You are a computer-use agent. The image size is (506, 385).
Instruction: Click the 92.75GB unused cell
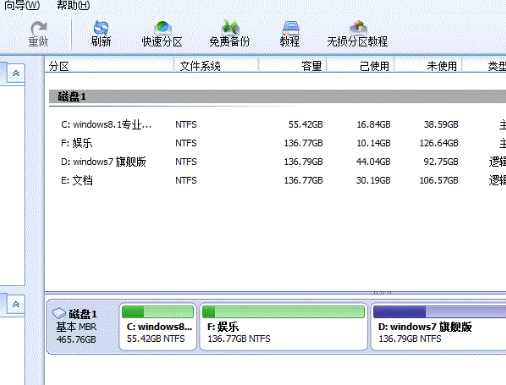pos(441,162)
